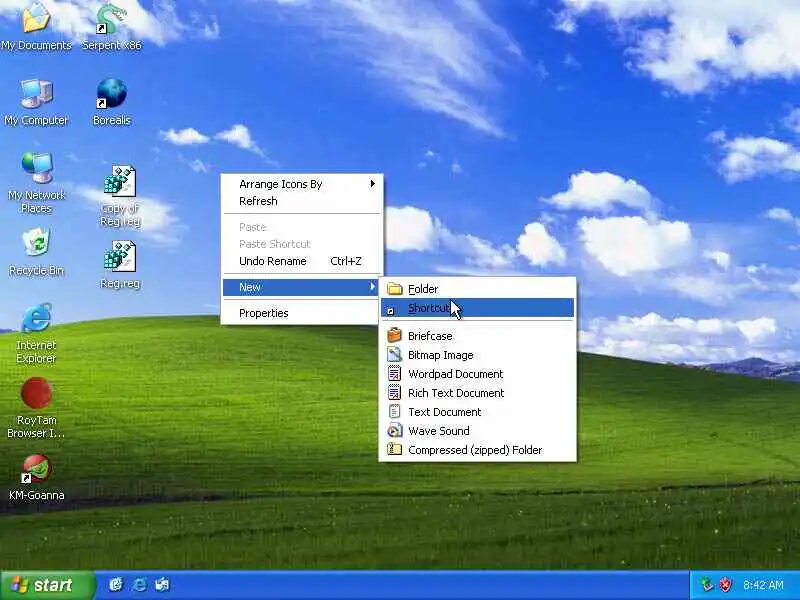800x600 pixels.
Task: Select the Internet Explorer desktop icon
Action: [x=36, y=318]
